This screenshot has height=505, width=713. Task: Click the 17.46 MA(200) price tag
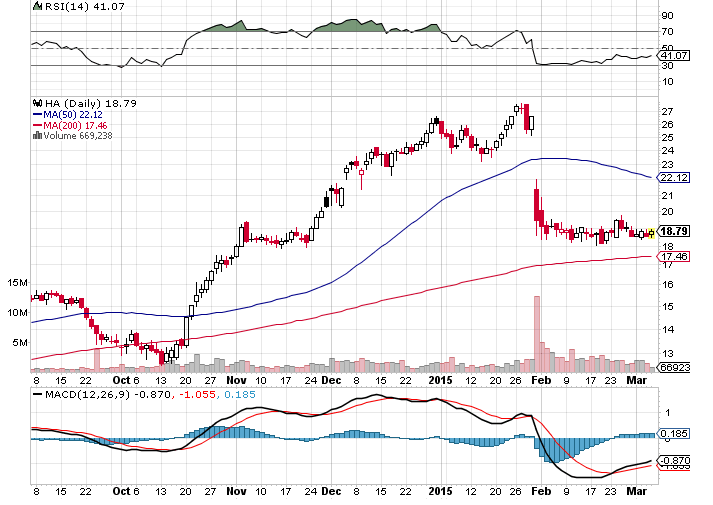click(673, 256)
